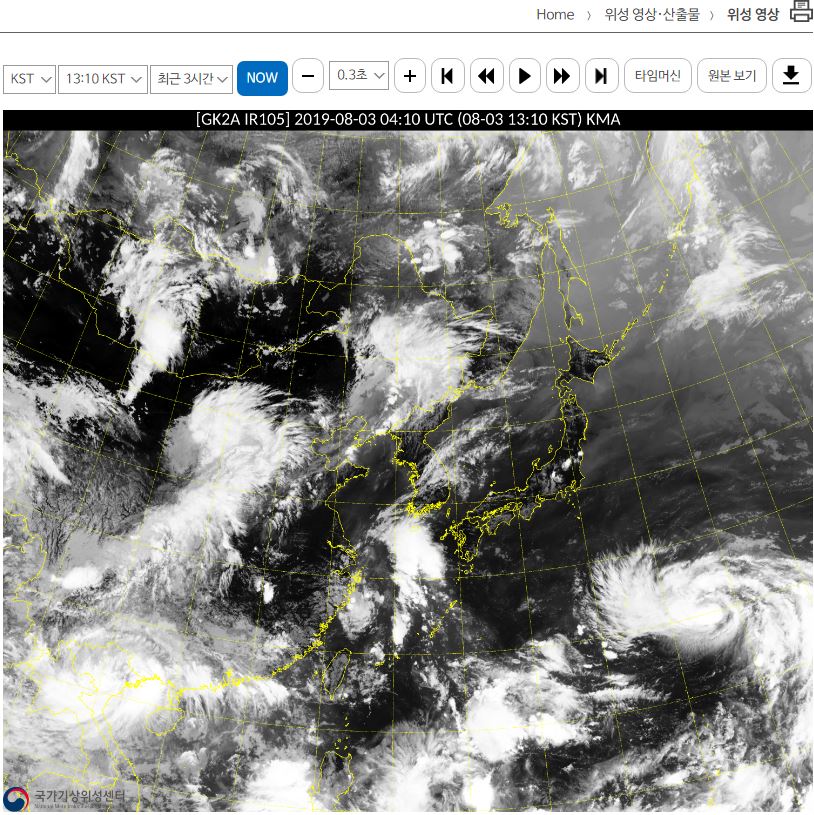Step back with the rewind button

(486, 77)
